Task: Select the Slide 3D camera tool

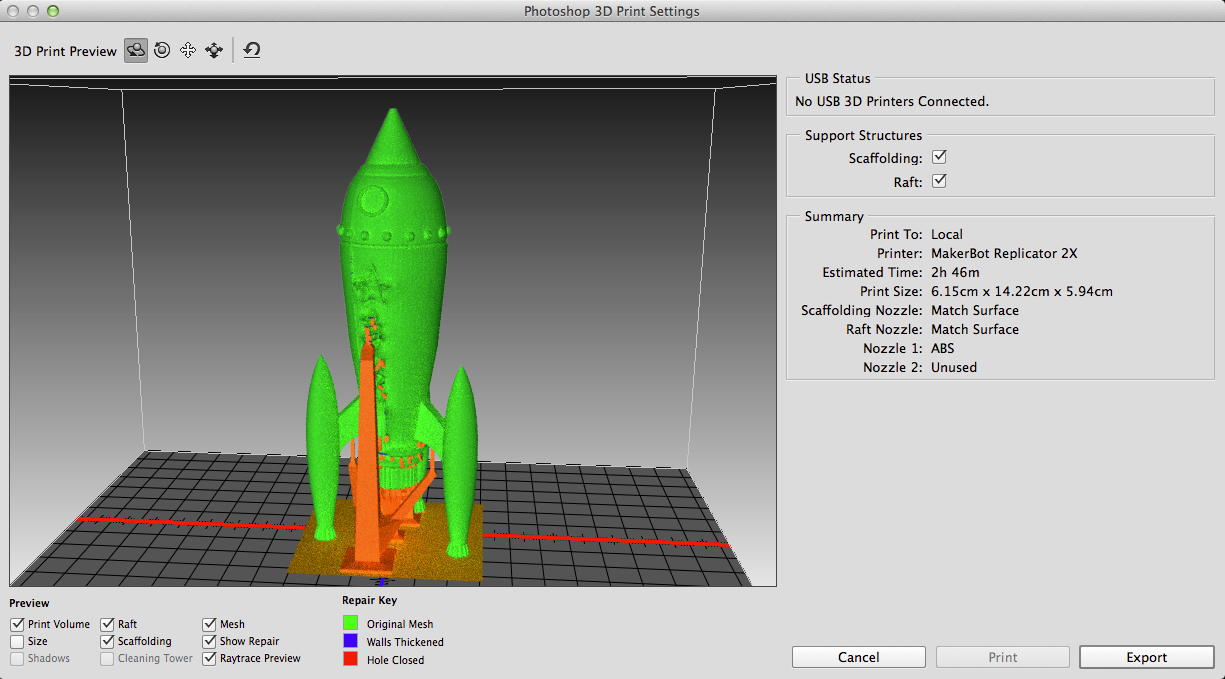Action: (x=214, y=50)
